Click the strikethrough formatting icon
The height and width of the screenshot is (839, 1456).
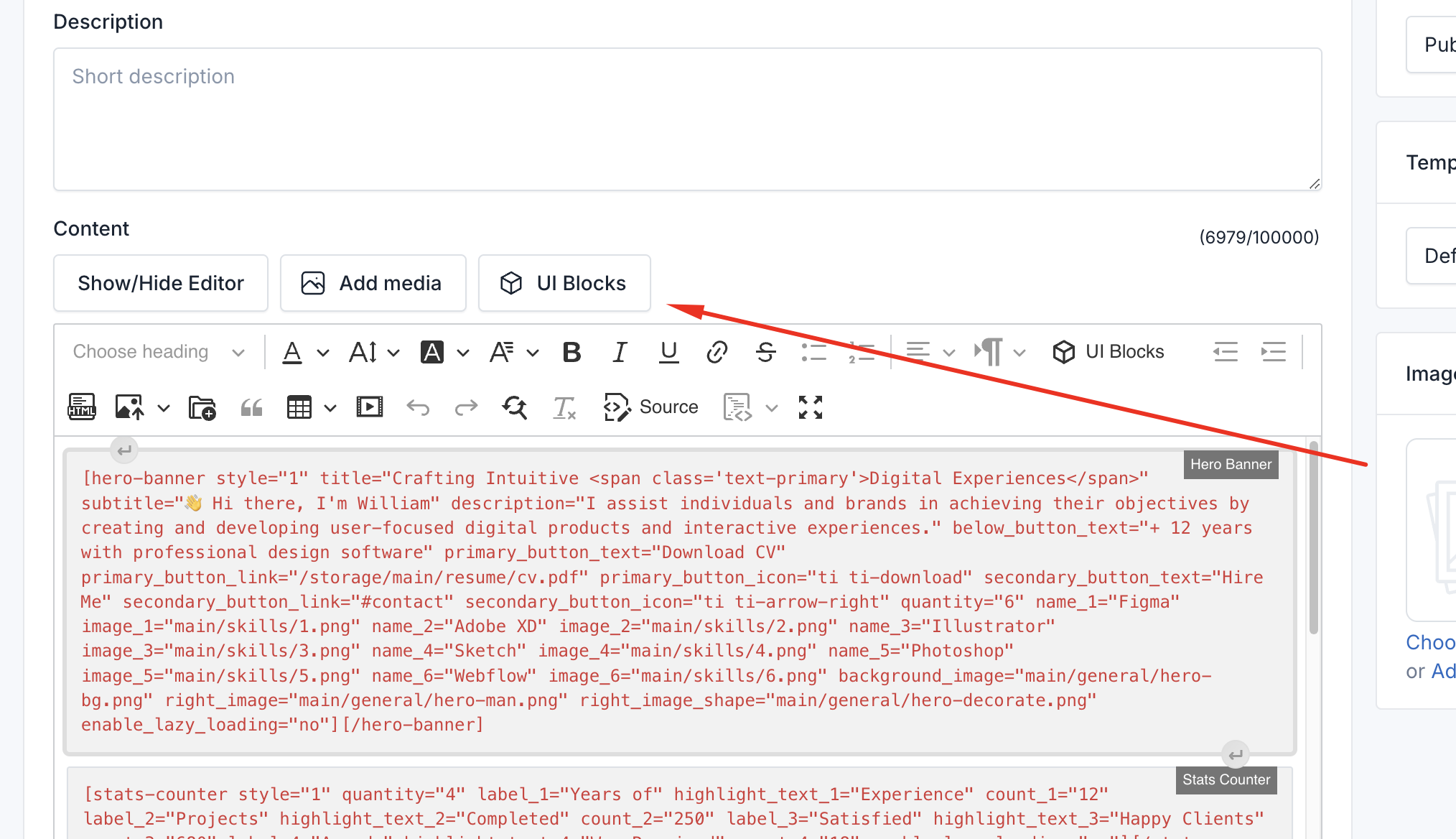(x=765, y=351)
